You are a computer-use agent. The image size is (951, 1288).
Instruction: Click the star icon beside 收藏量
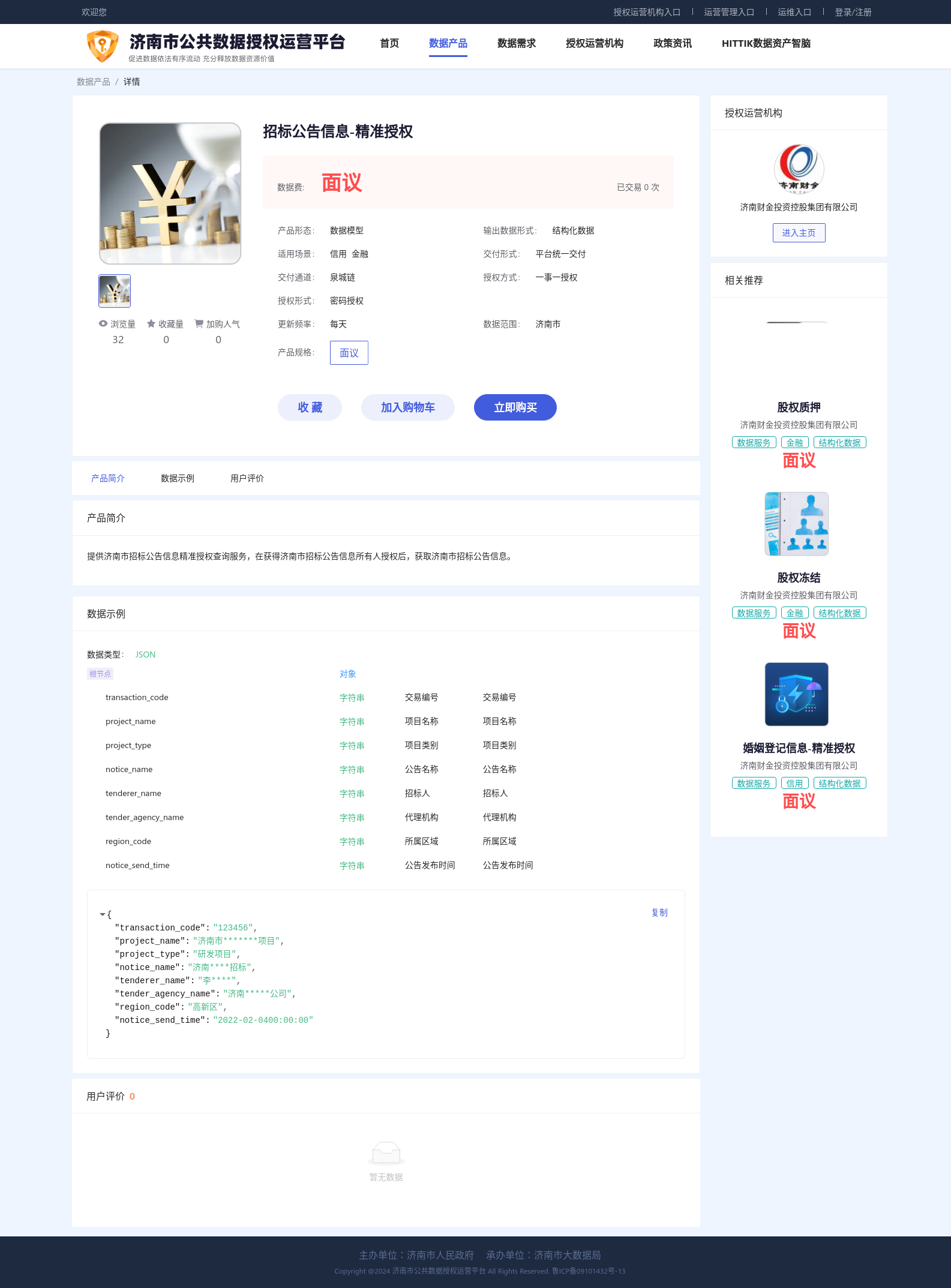coord(151,324)
